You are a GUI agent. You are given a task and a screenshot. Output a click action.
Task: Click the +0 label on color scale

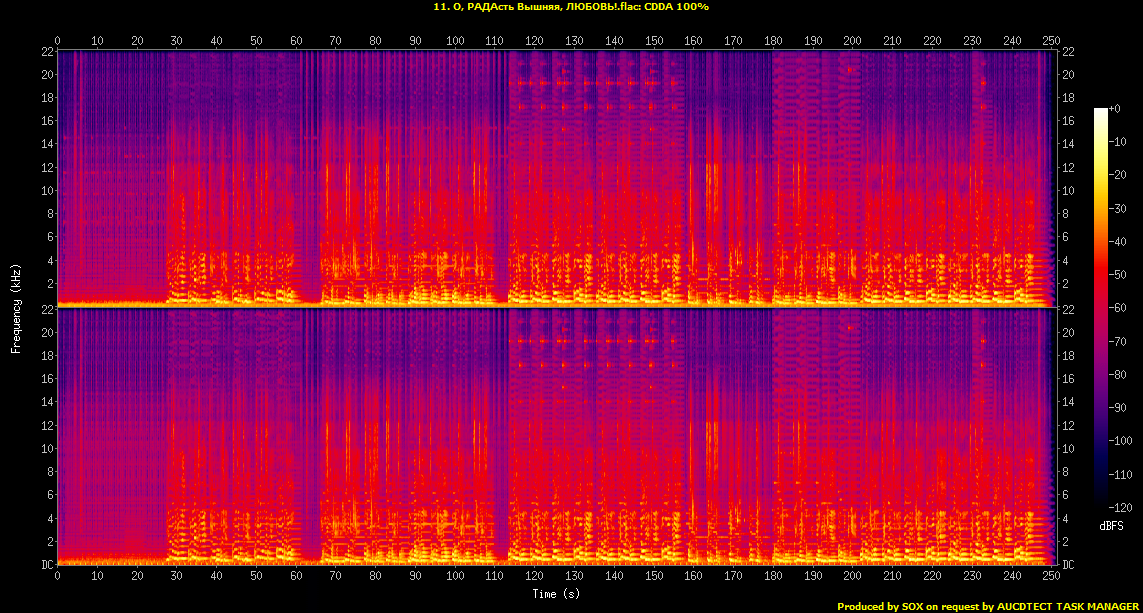pos(1116,108)
